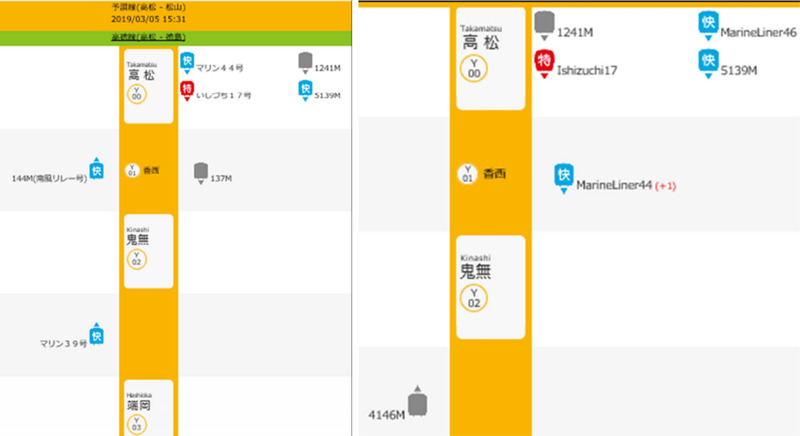Click the 4146M train label
Viewport: 800px width, 436px height.
pyautogui.click(x=386, y=415)
